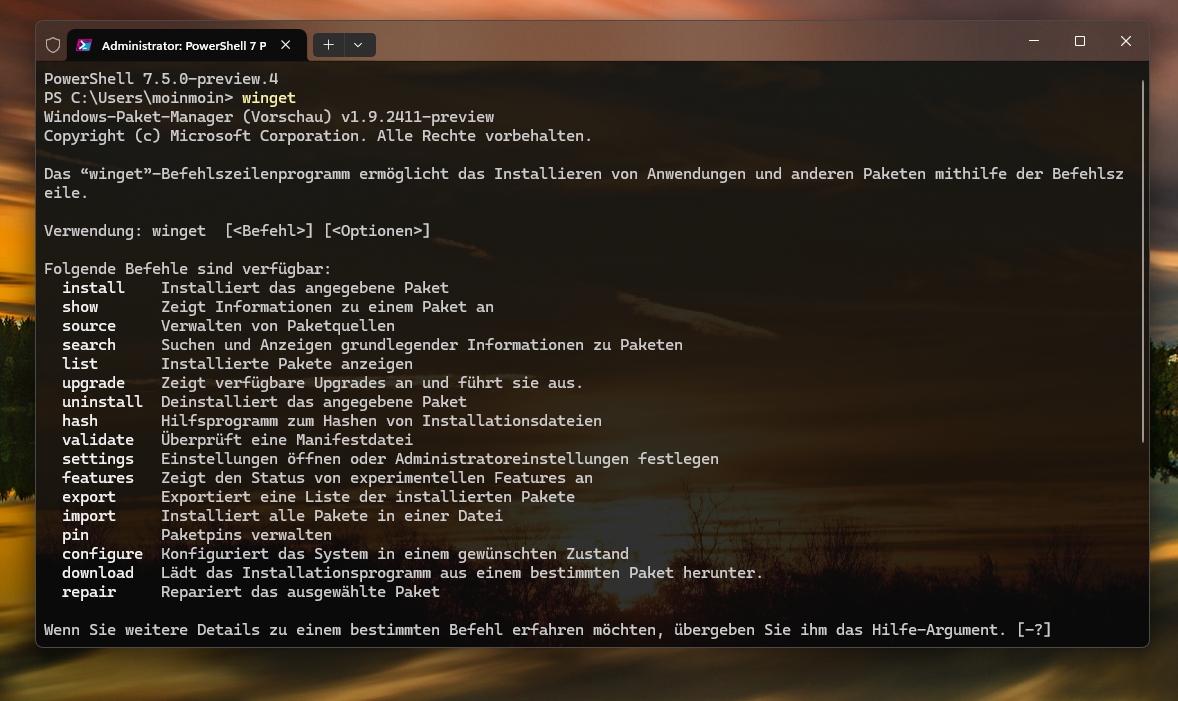
Task: Maximize the Terminal window
Action: (1080, 41)
